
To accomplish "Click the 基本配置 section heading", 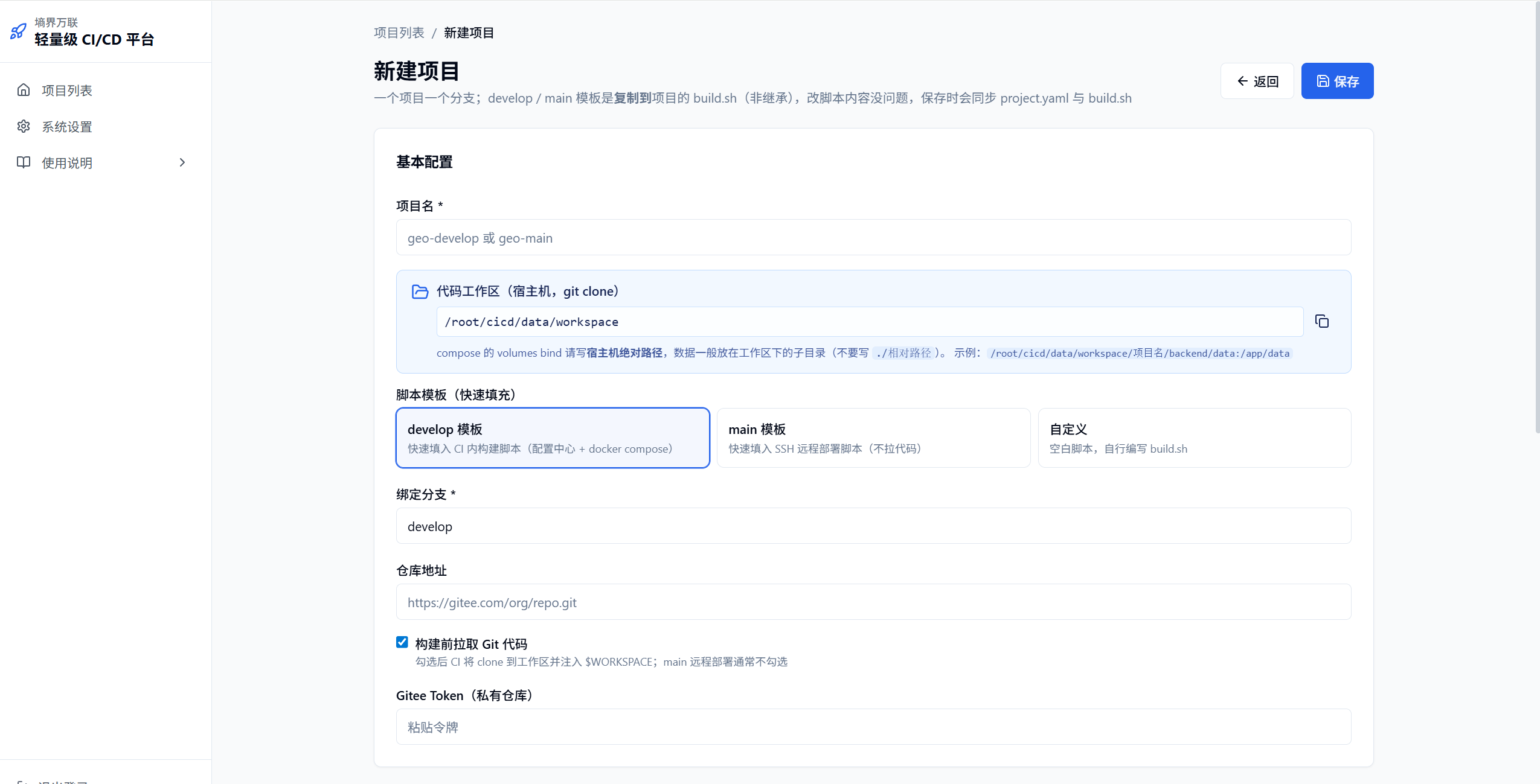I will (425, 162).
